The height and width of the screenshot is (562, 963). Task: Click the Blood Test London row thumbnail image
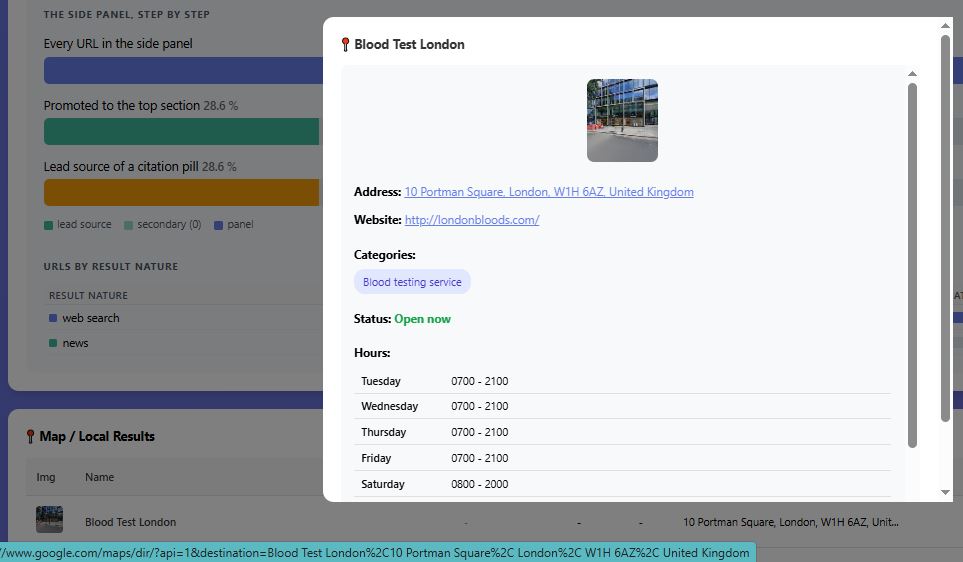(49, 520)
